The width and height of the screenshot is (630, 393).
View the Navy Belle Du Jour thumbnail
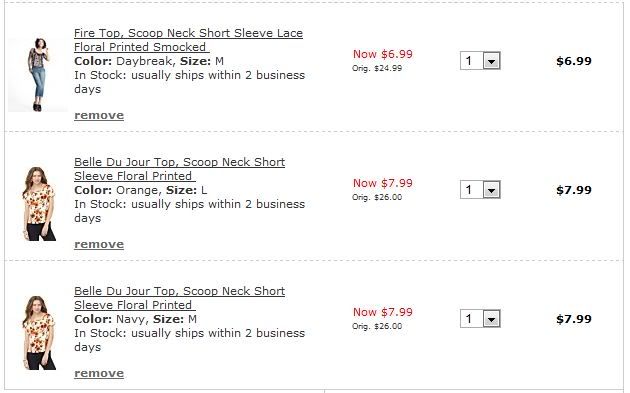point(39,333)
